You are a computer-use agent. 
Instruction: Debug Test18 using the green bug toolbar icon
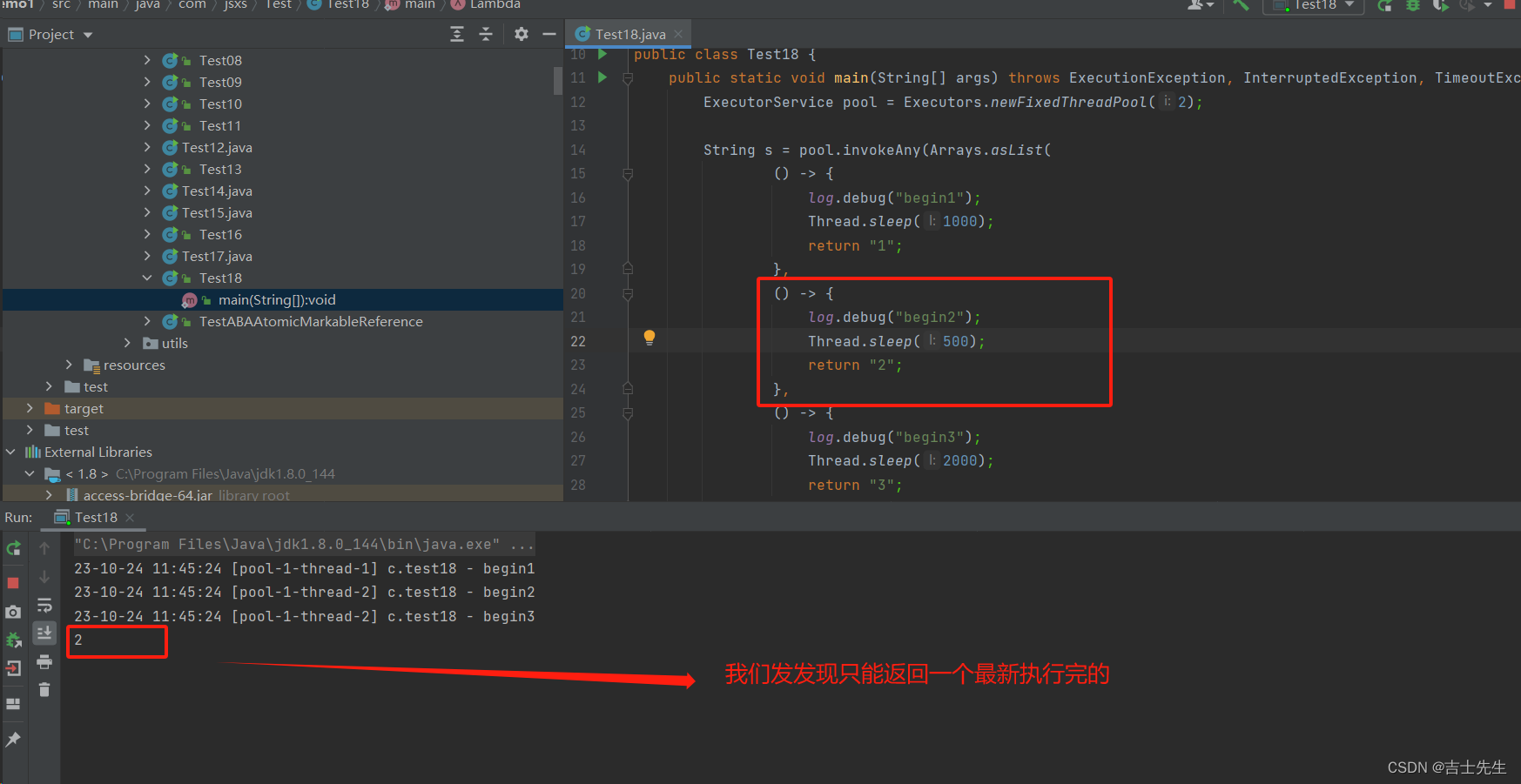[x=1413, y=5]
